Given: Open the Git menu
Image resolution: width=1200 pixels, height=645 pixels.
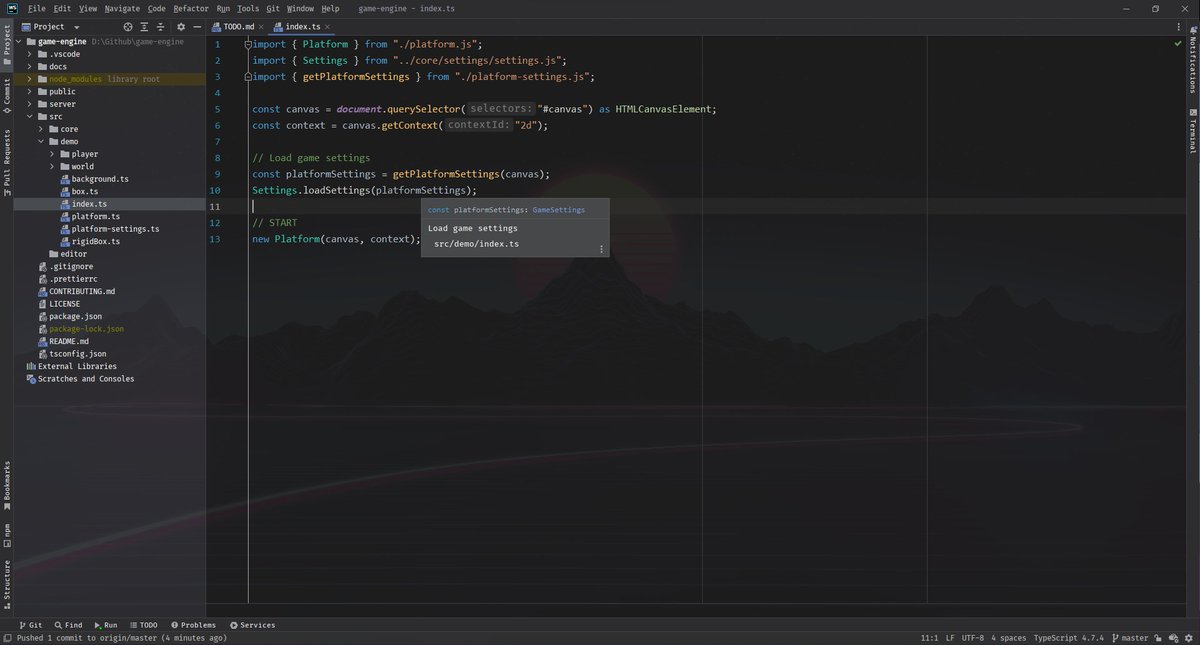Looking at the screenshot, I should [x=272, y=8].
